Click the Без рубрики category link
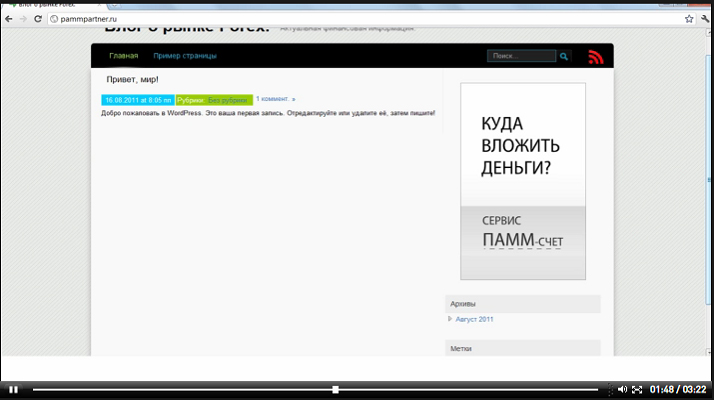Screen dimensions: 714x400 coord(229,100)
